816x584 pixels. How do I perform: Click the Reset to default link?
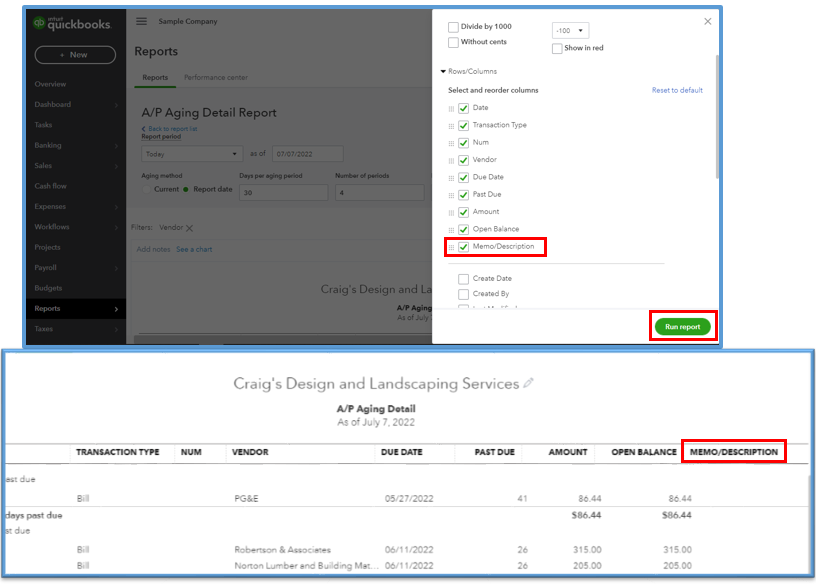tap(677, 90)
